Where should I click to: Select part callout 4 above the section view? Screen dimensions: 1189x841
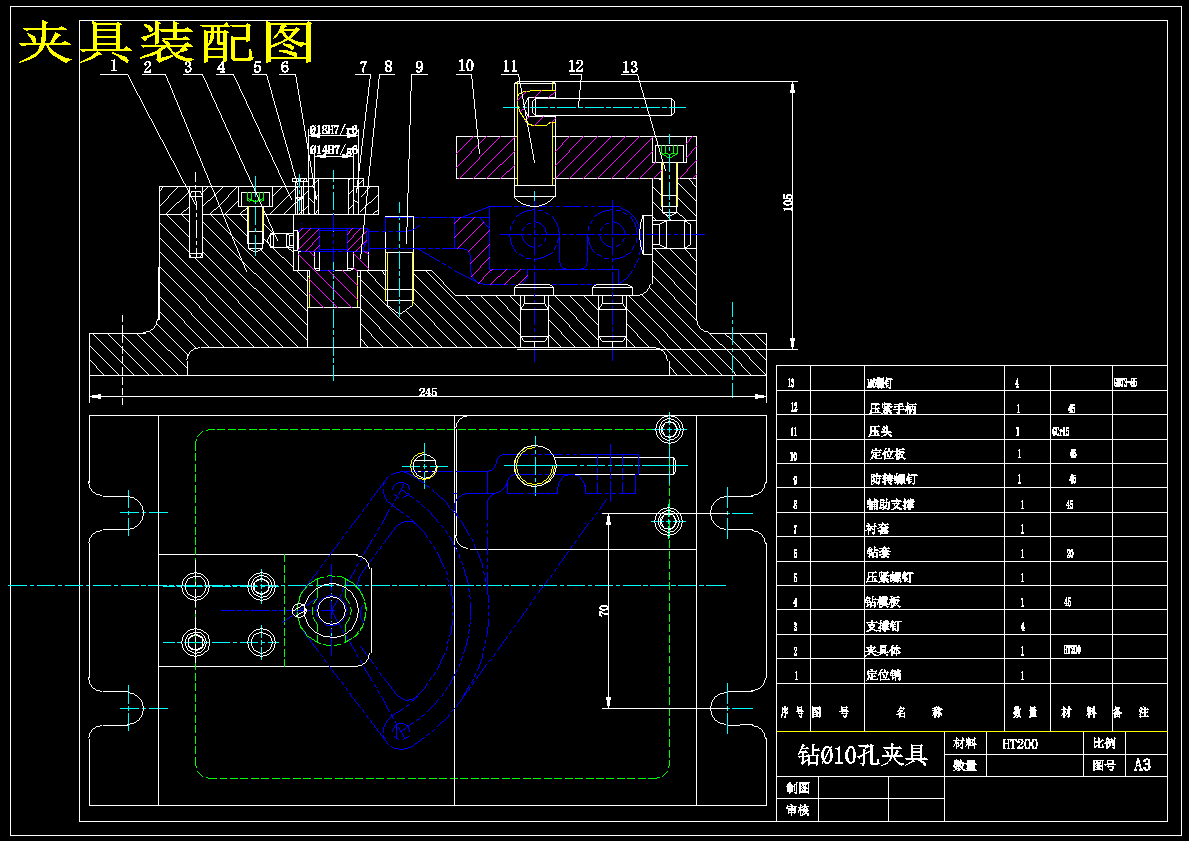coord(221,67)
